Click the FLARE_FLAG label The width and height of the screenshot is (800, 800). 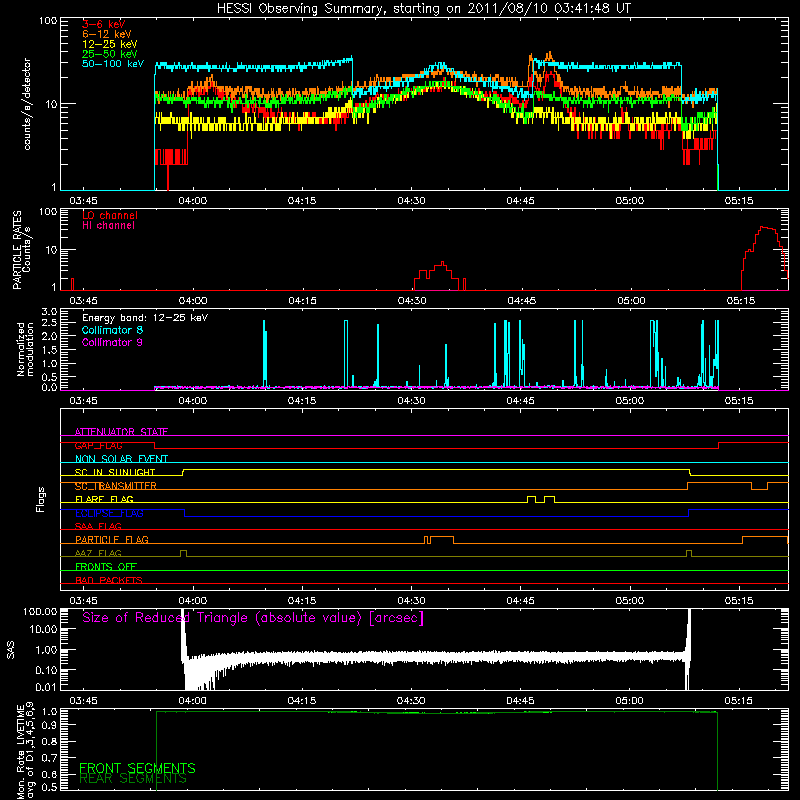(x=104, y=499)
